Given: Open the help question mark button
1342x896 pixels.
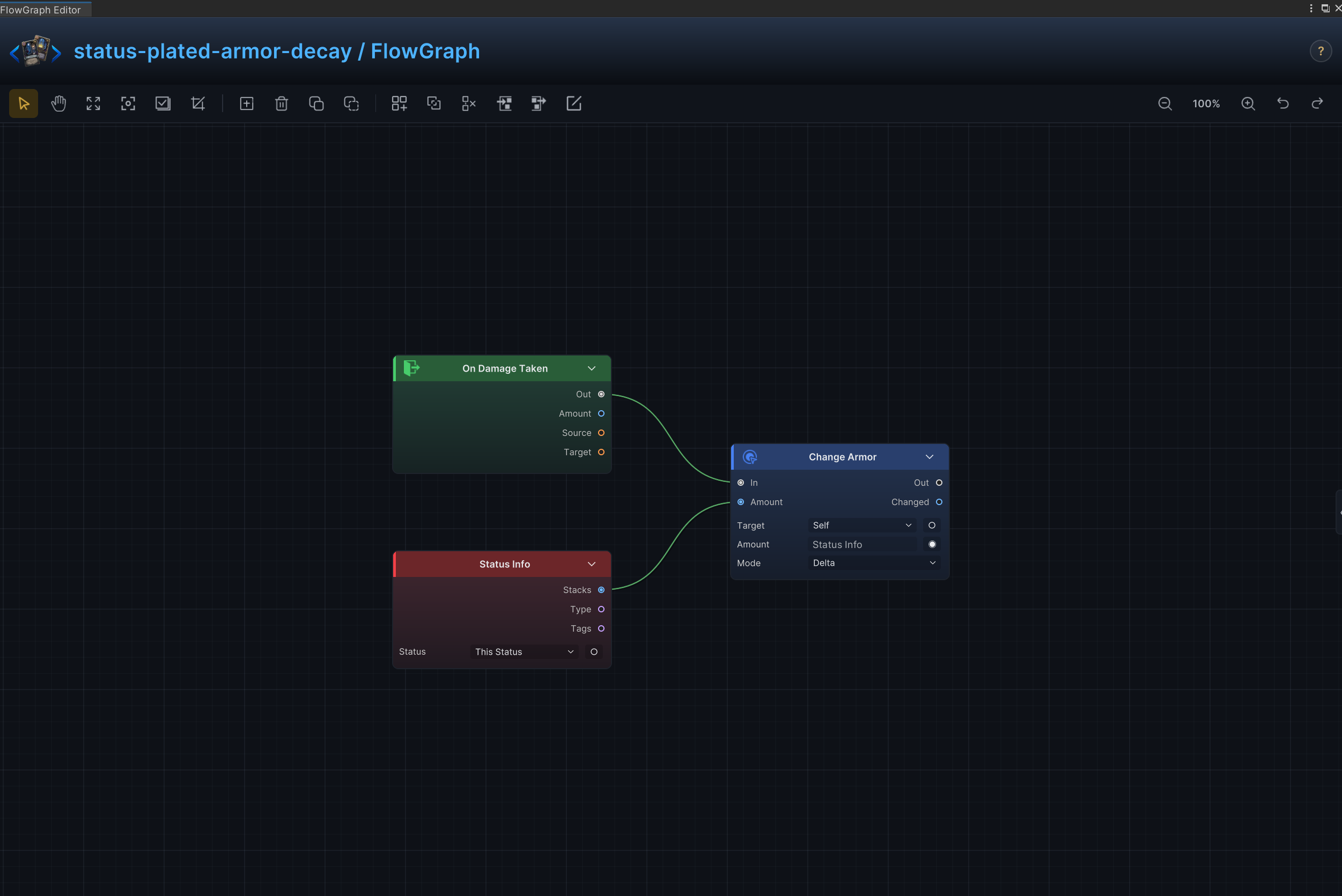Looking at the screenshot, I should coord(1321,51).
